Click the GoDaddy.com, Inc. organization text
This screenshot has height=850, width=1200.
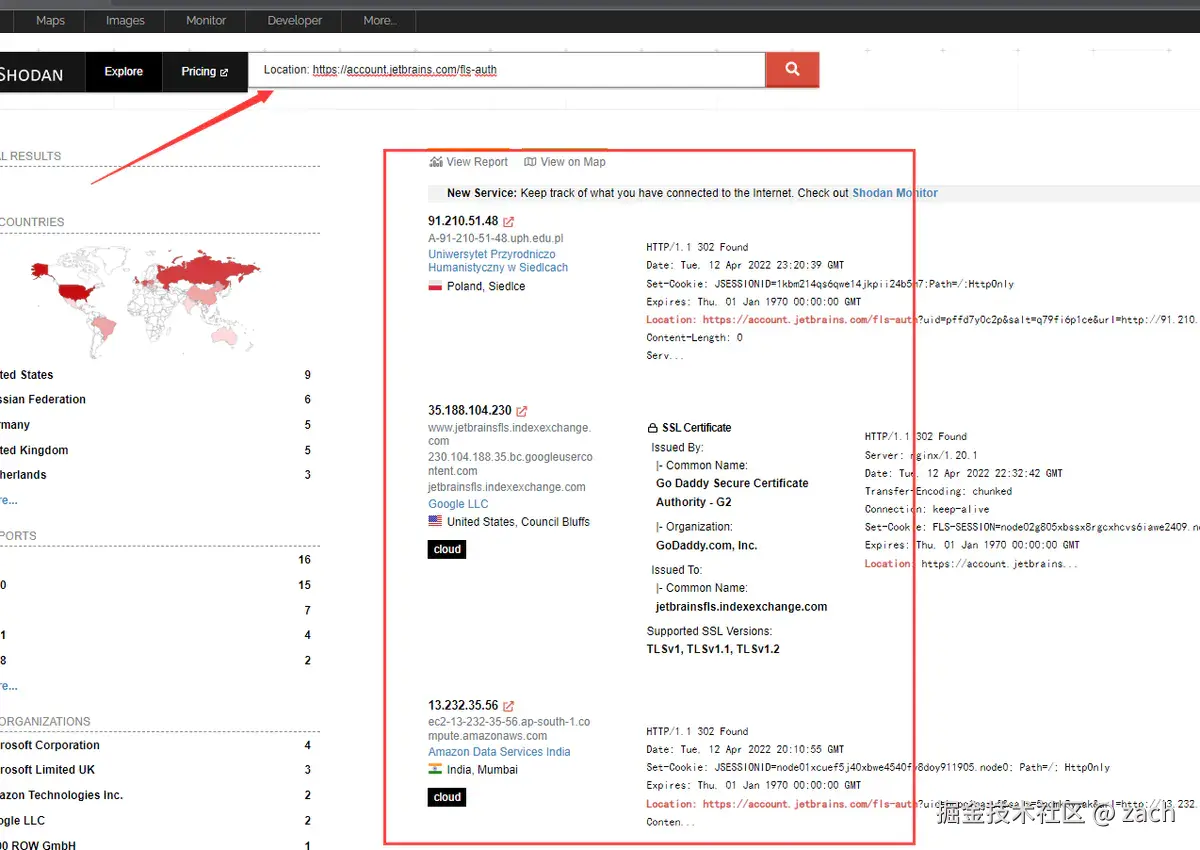coord(706,546)
